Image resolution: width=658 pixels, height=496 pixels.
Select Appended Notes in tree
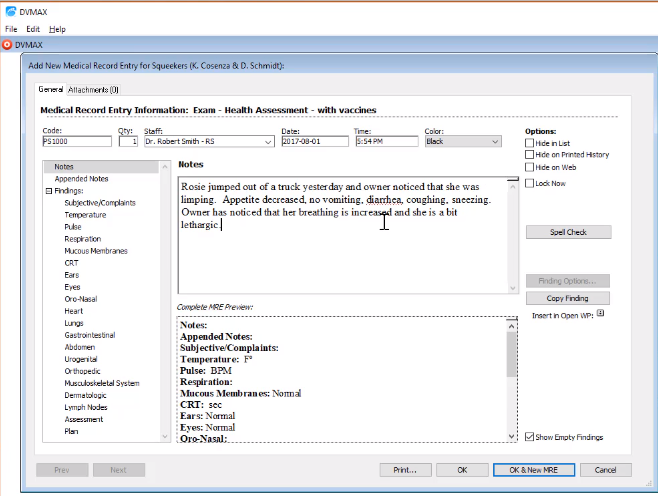point(81,179)
